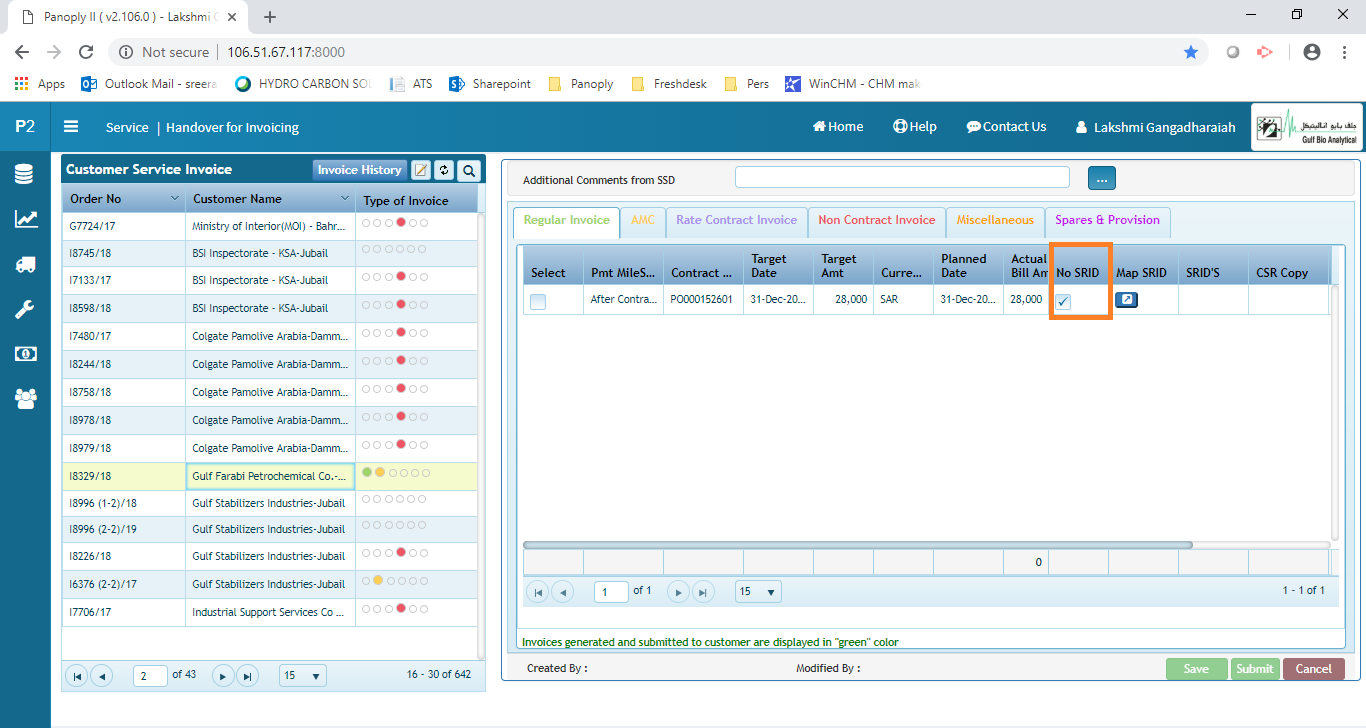Screen dimensions: 1366x728
Task: Select order G7724/17 row
Action: tap(269, 226)
